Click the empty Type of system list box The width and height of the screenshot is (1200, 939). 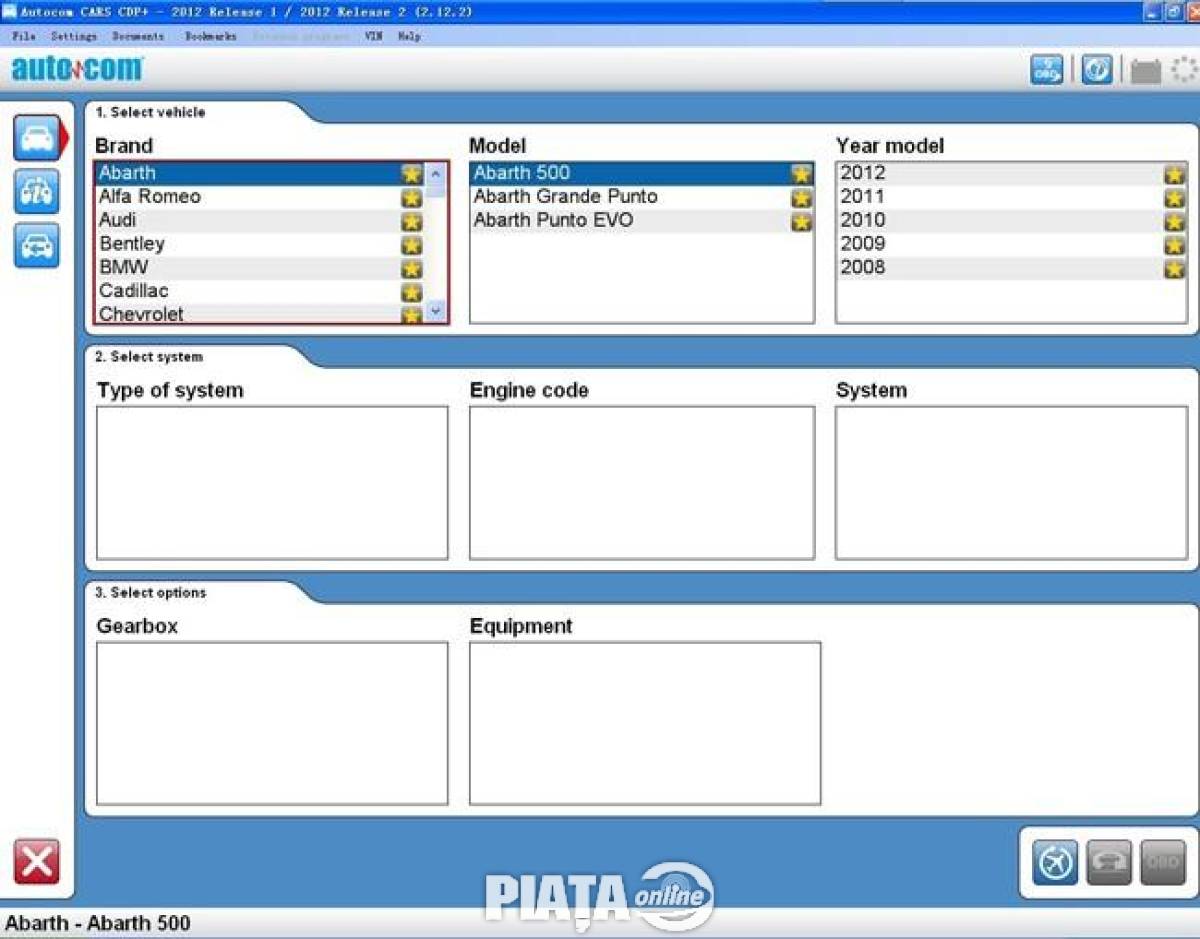coord(272,483)
